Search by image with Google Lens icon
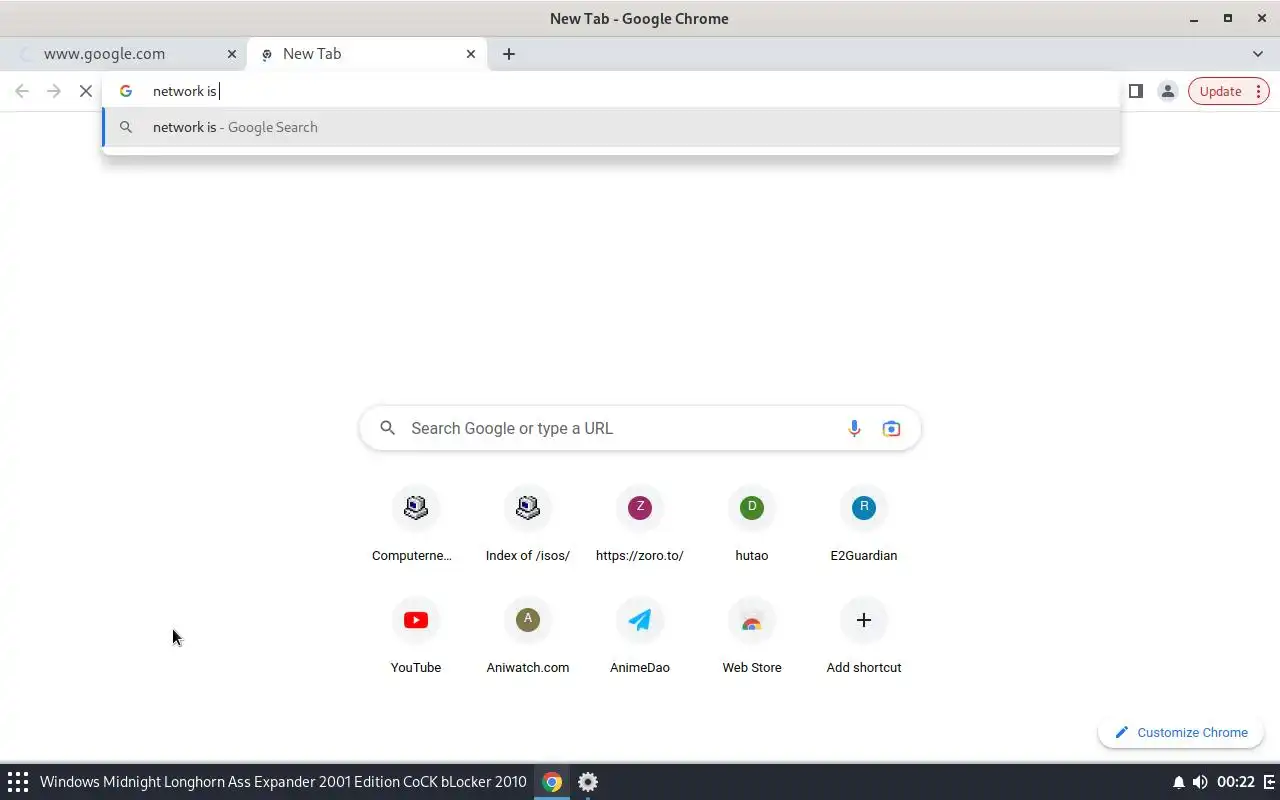Image resolution: width=1280 pixels, height=800 pixels. 891,428
